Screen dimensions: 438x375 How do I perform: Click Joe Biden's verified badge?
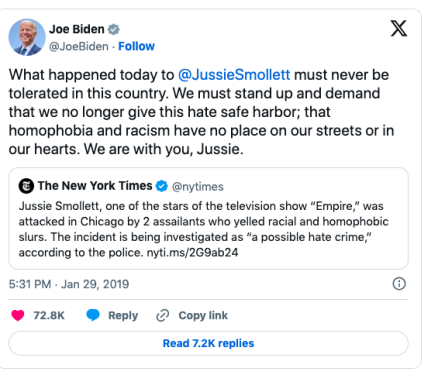click(114, 29)
